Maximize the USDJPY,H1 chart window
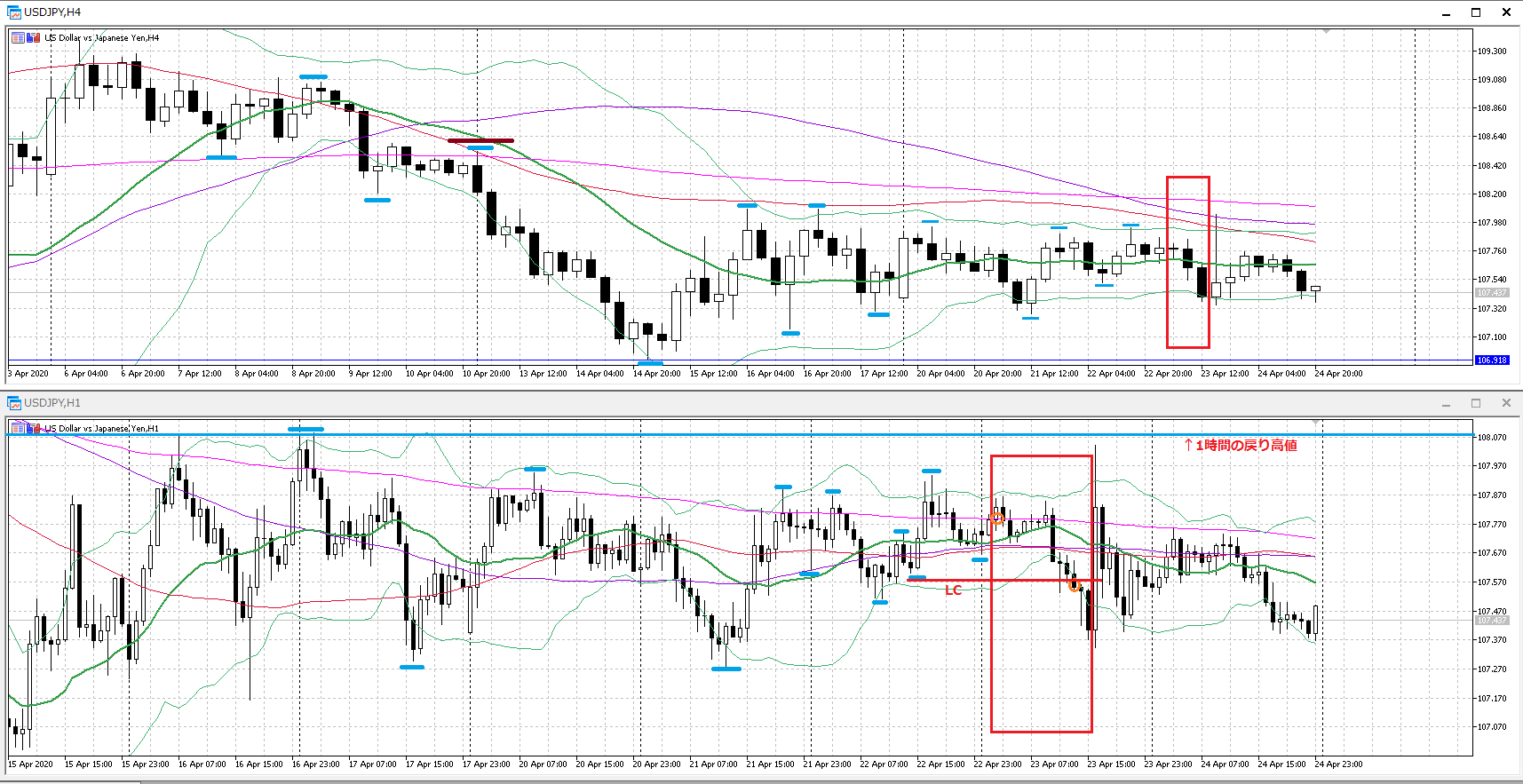Screen dimensions: 1523x784 tap(1476, 403)
